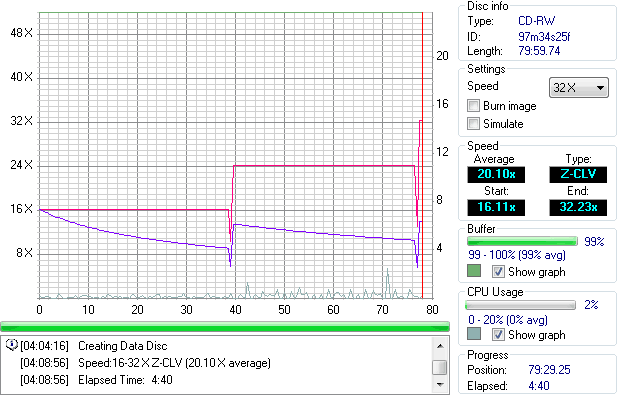The height and width of the screenshot is (395, 617).
Task: Click the info icon beside the Creating Data Disc log entry
Action: tap(12, 345)
